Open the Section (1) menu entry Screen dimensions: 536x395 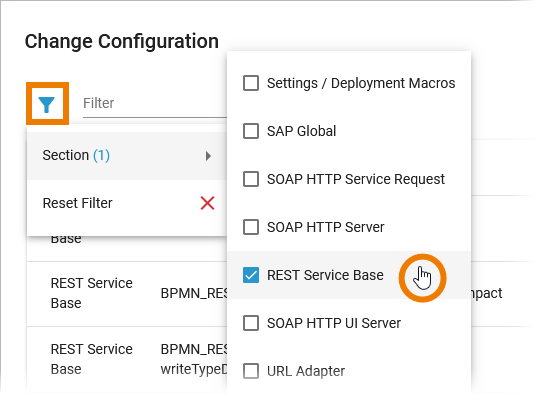click(x=127, y=156)
